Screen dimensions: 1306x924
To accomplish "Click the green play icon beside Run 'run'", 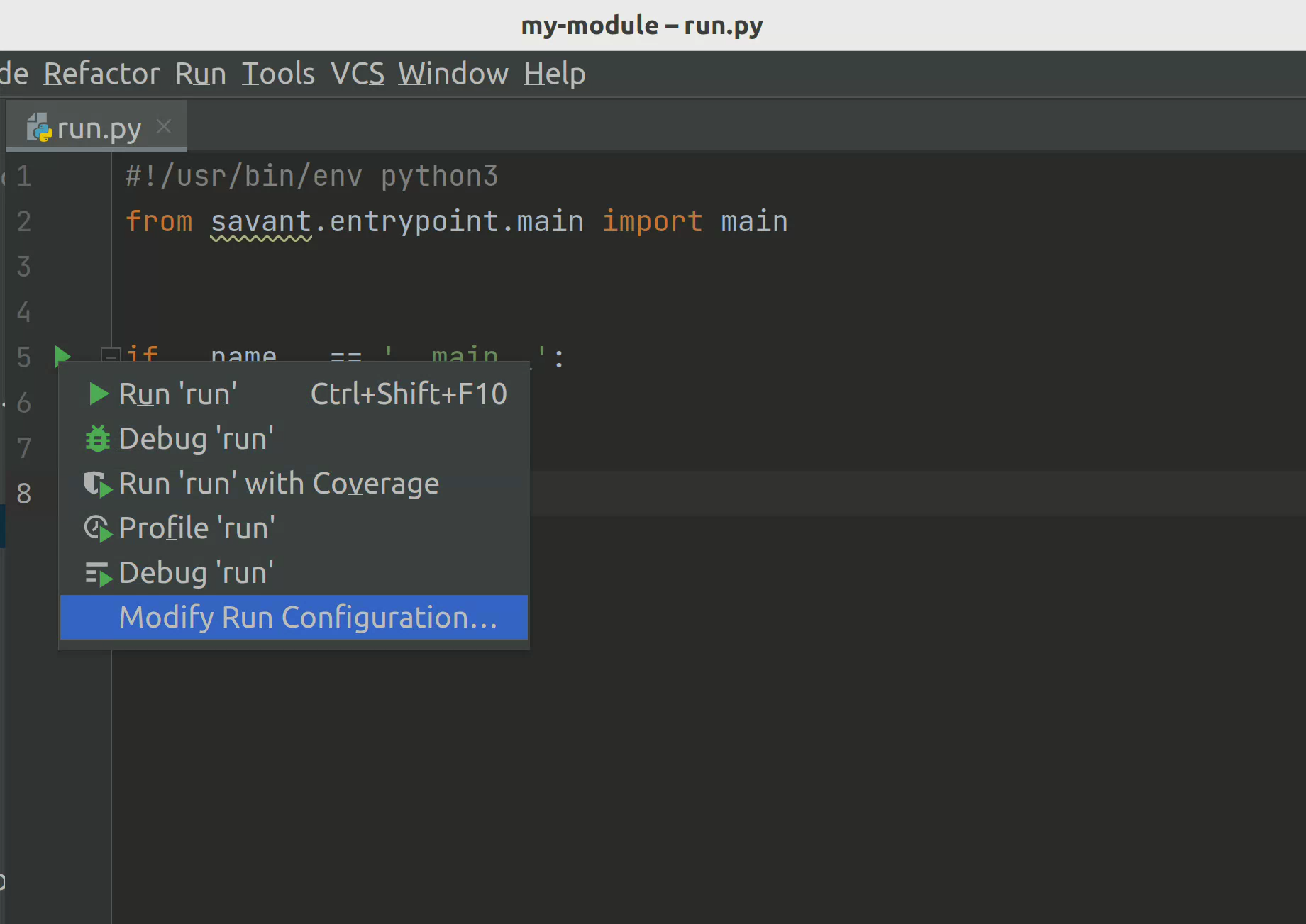I will pos(99,394).
